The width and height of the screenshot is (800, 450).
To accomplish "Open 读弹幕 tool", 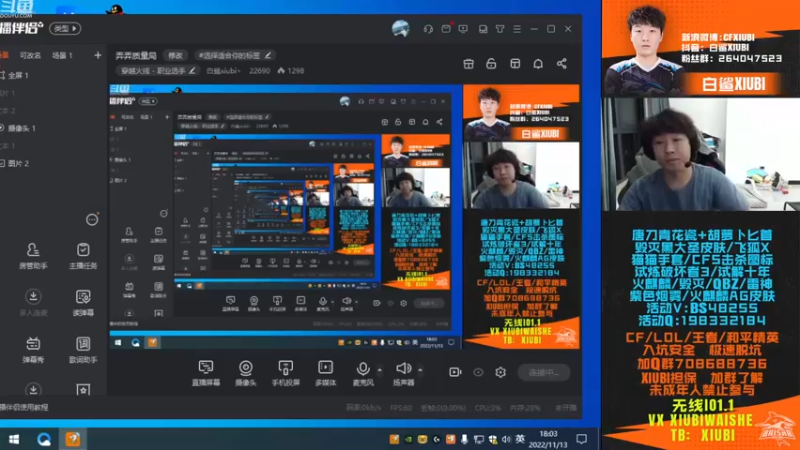I will coord(83,303).
